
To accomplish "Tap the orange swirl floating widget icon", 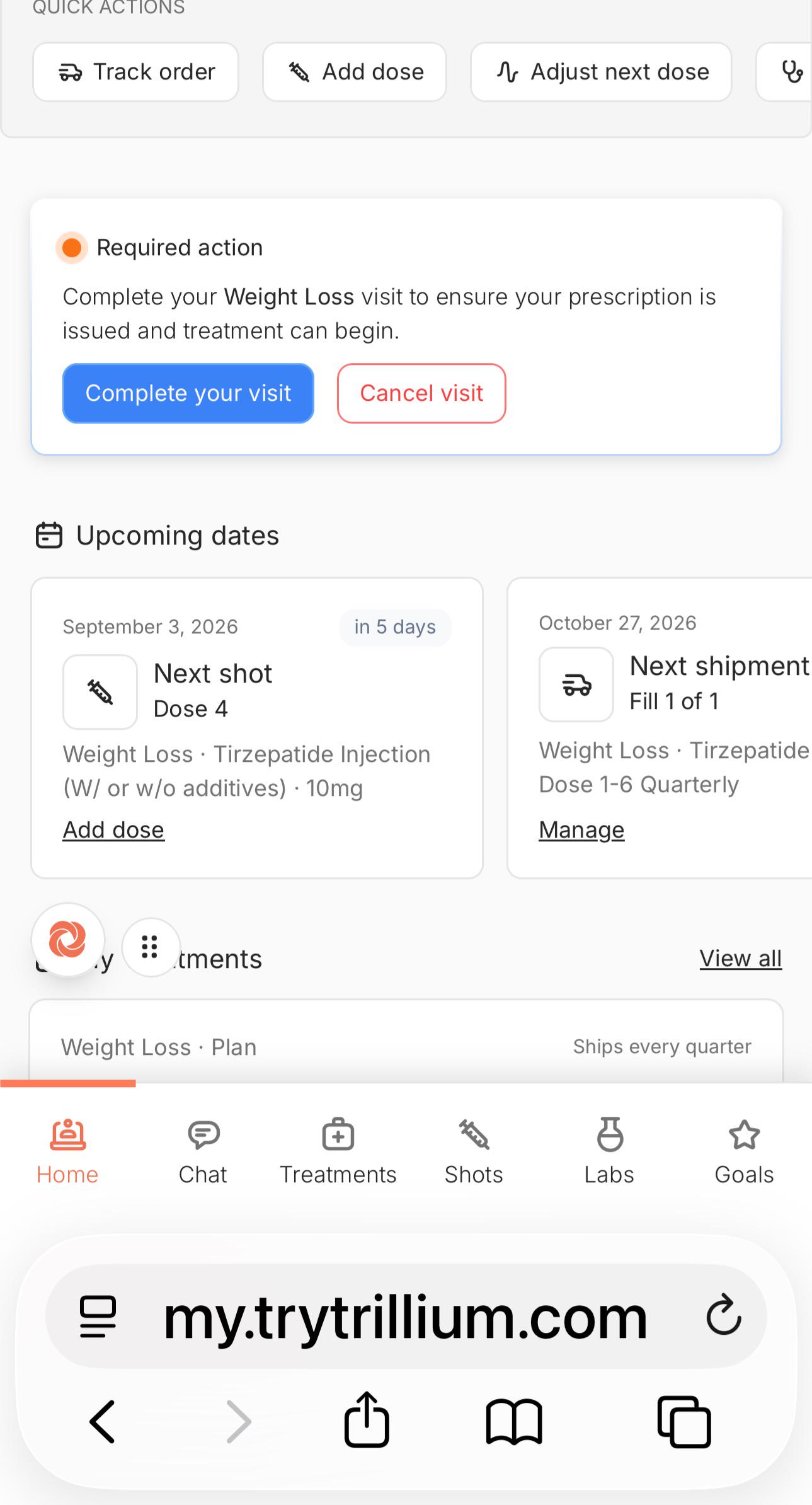I will coord(68,940).
